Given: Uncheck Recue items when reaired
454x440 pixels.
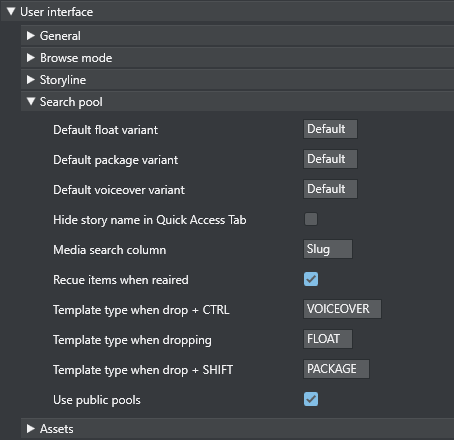Looking at the screenshot, I should pyautogui.click(x=311, y=279).
